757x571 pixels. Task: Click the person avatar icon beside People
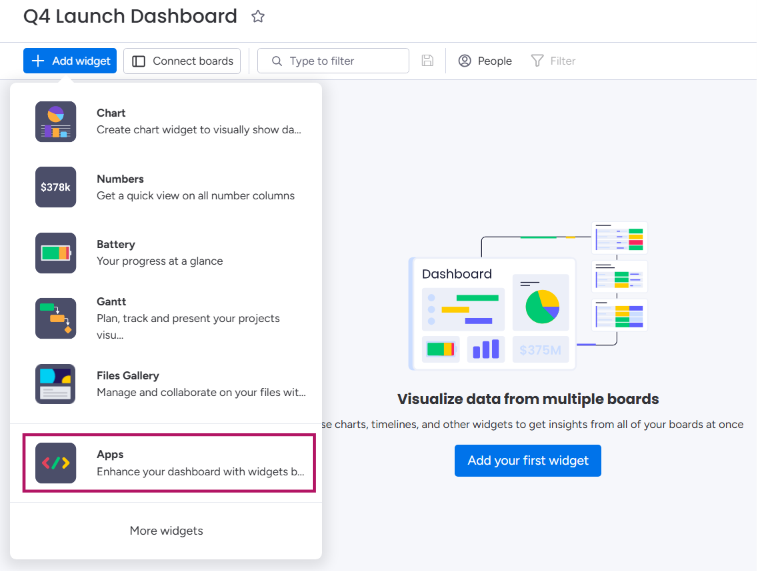pyautogui.click(x=464, y=61)
